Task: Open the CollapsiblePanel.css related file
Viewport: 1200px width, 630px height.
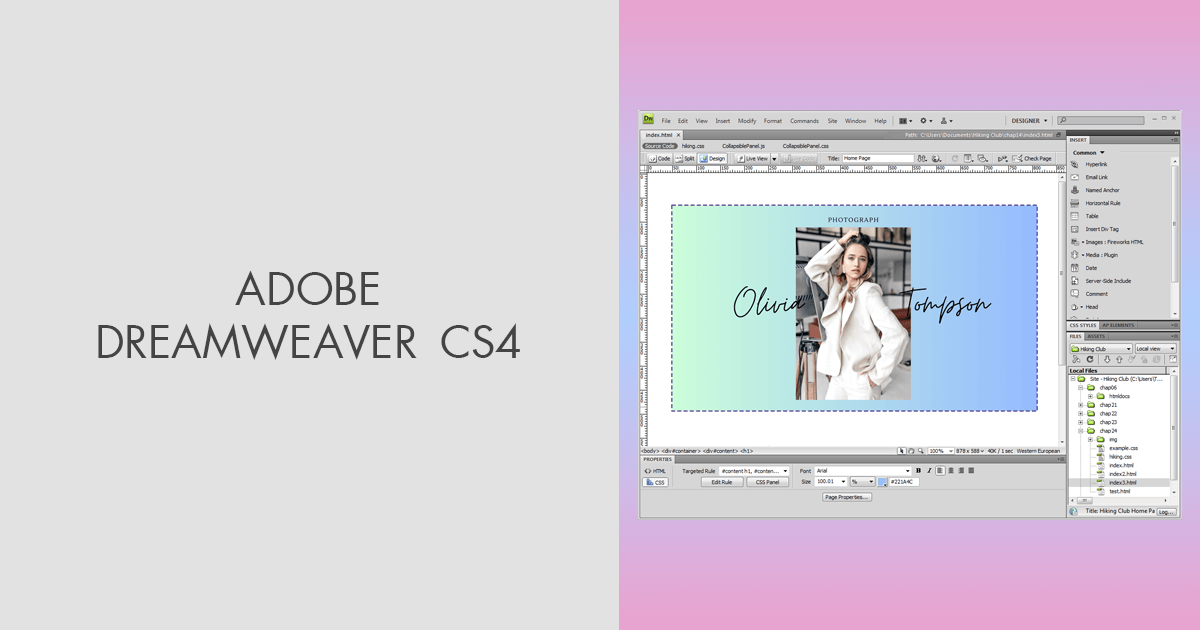Action: point(806,146)
